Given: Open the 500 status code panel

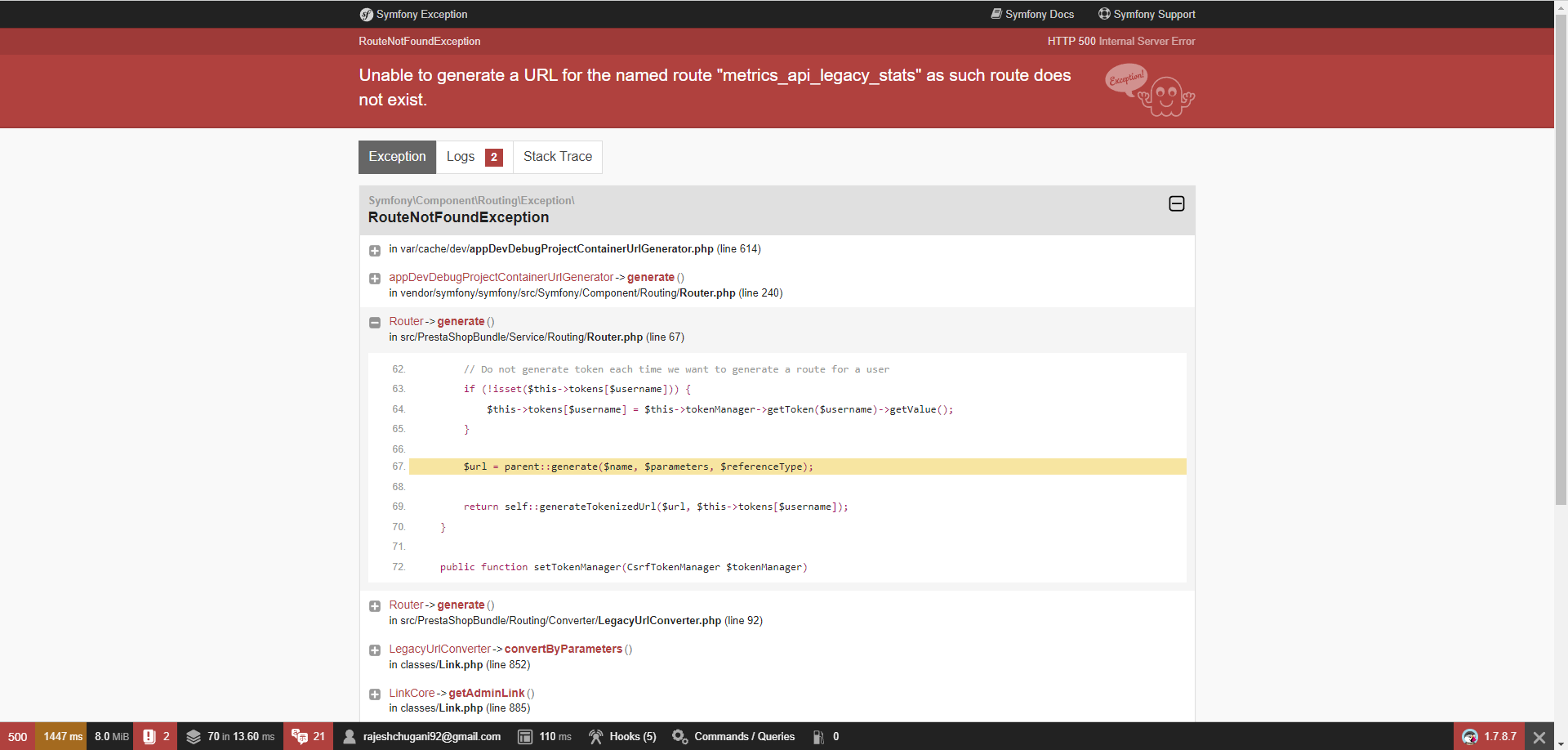Looking at the screenshot, I should [x=17, y=736].
